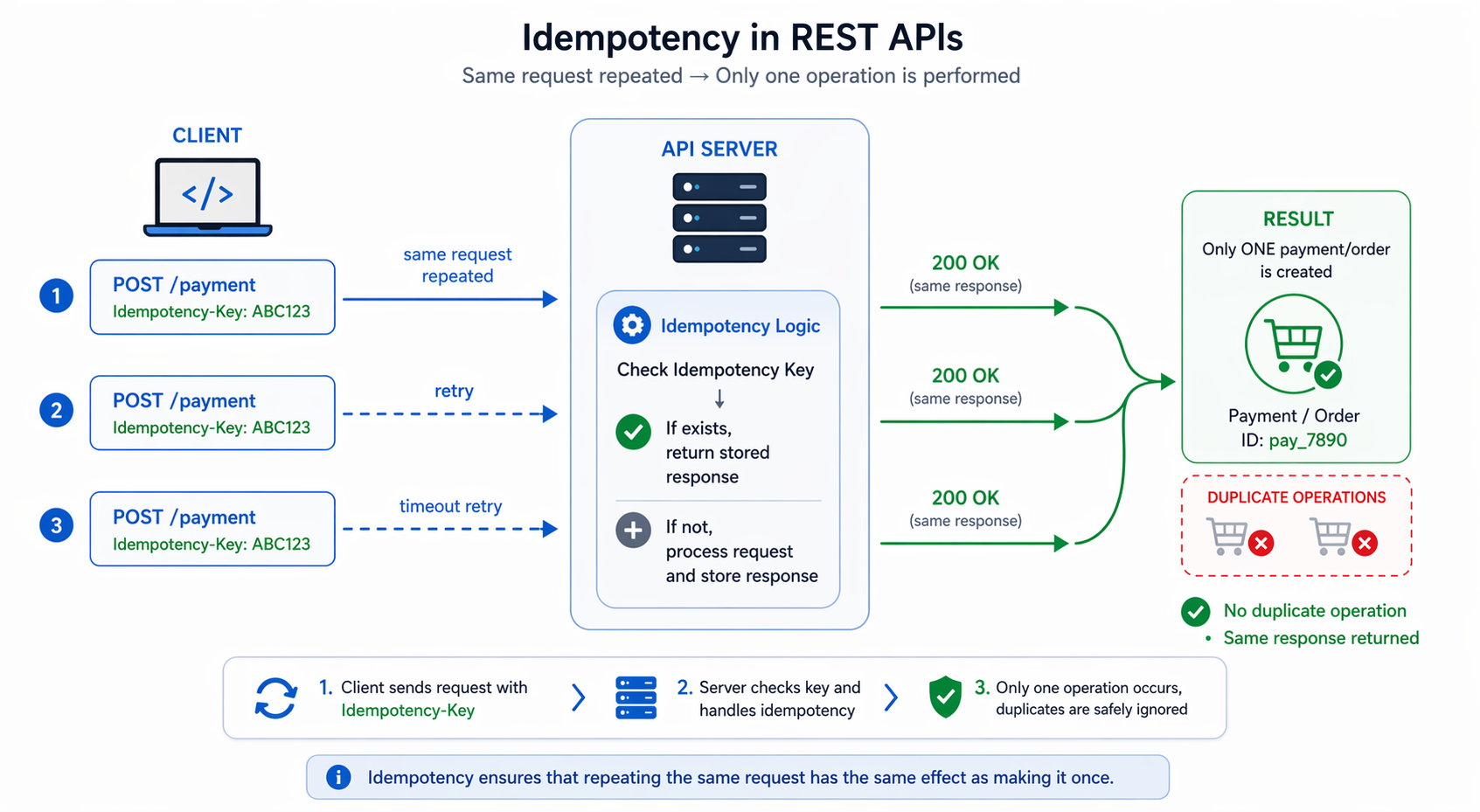The image size is (1480, 812).
Task: Click the refresh arrows icon in step 1
Action: coord(276,698)
